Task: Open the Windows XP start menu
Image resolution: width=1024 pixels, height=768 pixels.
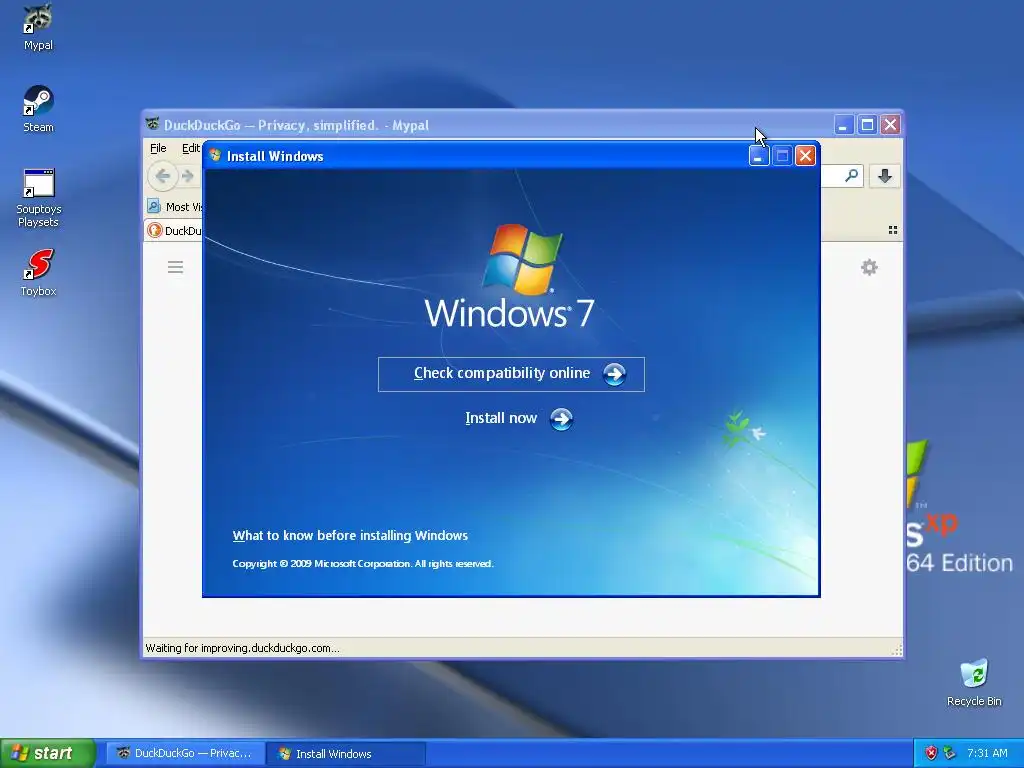Action: tap(47, 753)
